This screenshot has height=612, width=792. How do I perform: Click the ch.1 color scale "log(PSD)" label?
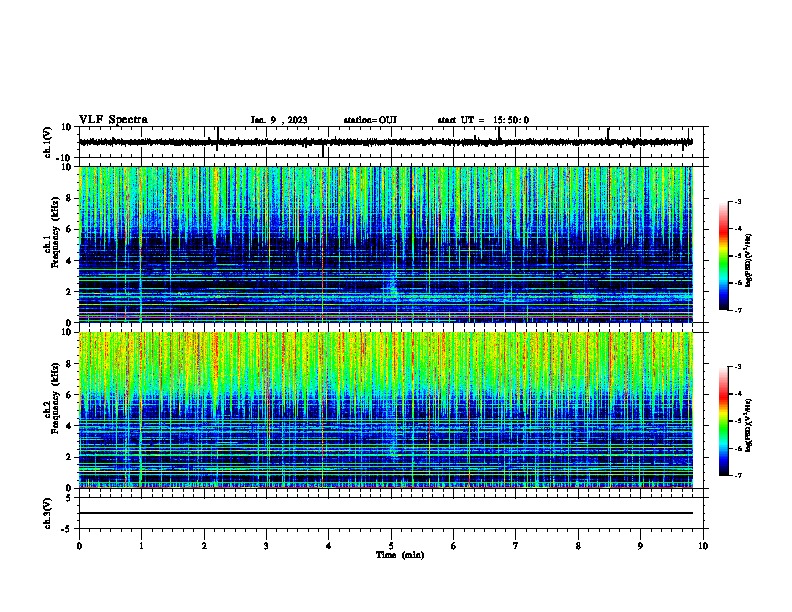[x=749, y=261]
